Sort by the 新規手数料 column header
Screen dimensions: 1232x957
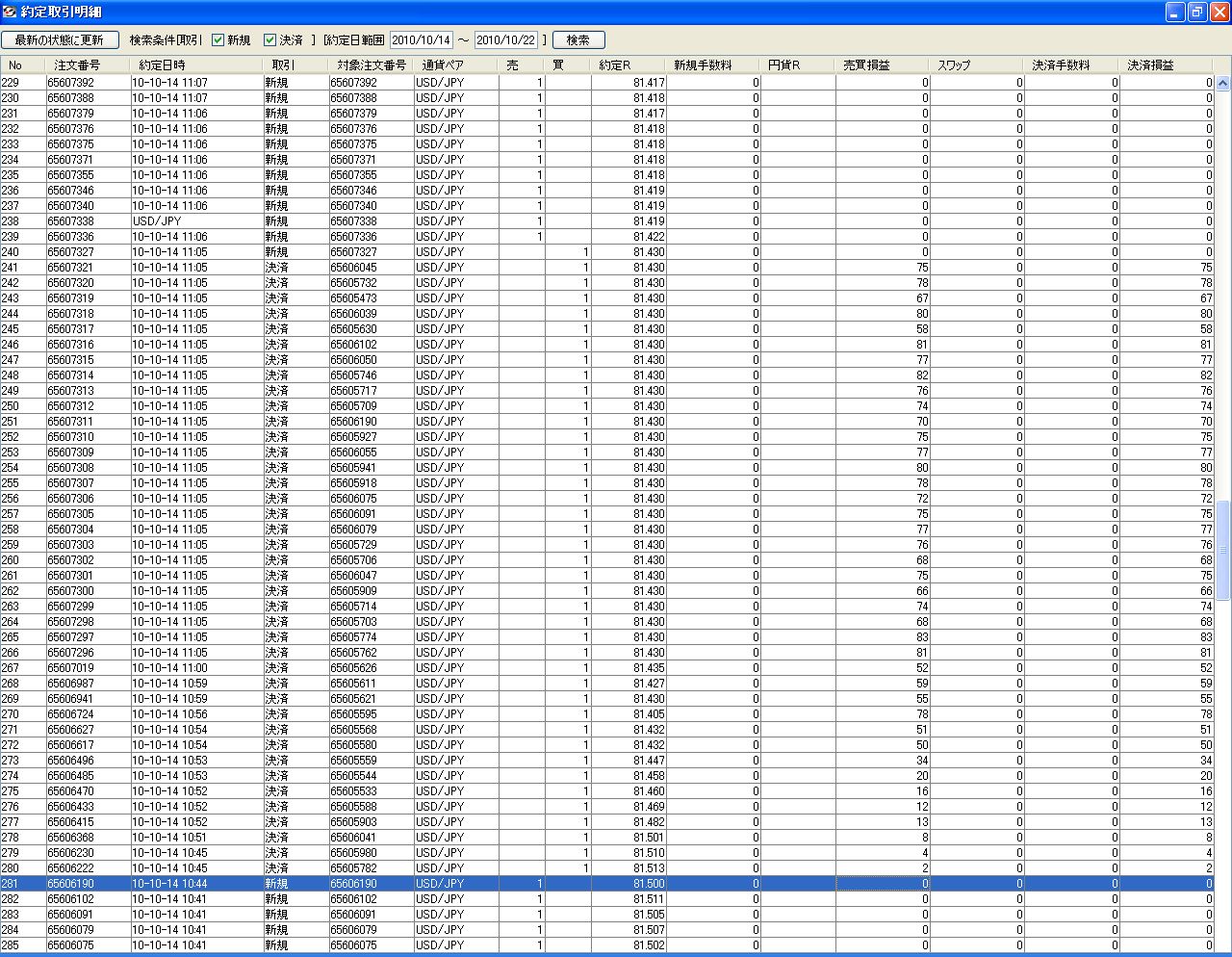pos(713,65)
